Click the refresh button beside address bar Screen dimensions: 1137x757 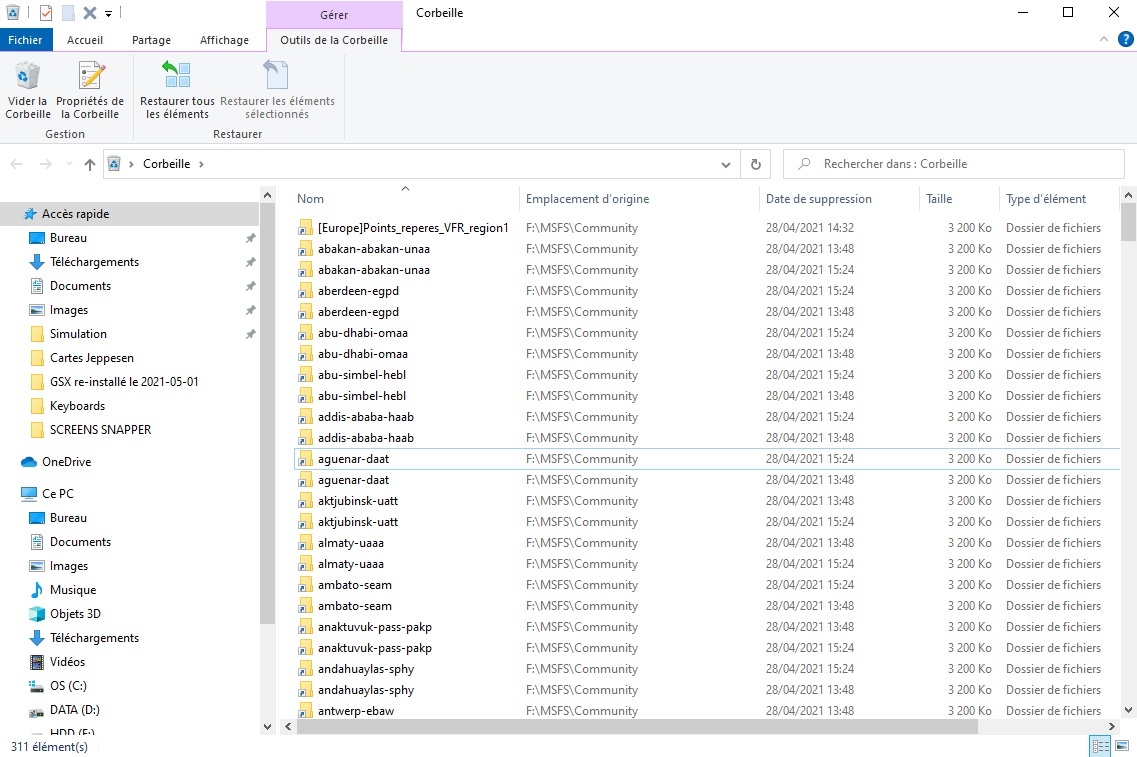point(756,164)
